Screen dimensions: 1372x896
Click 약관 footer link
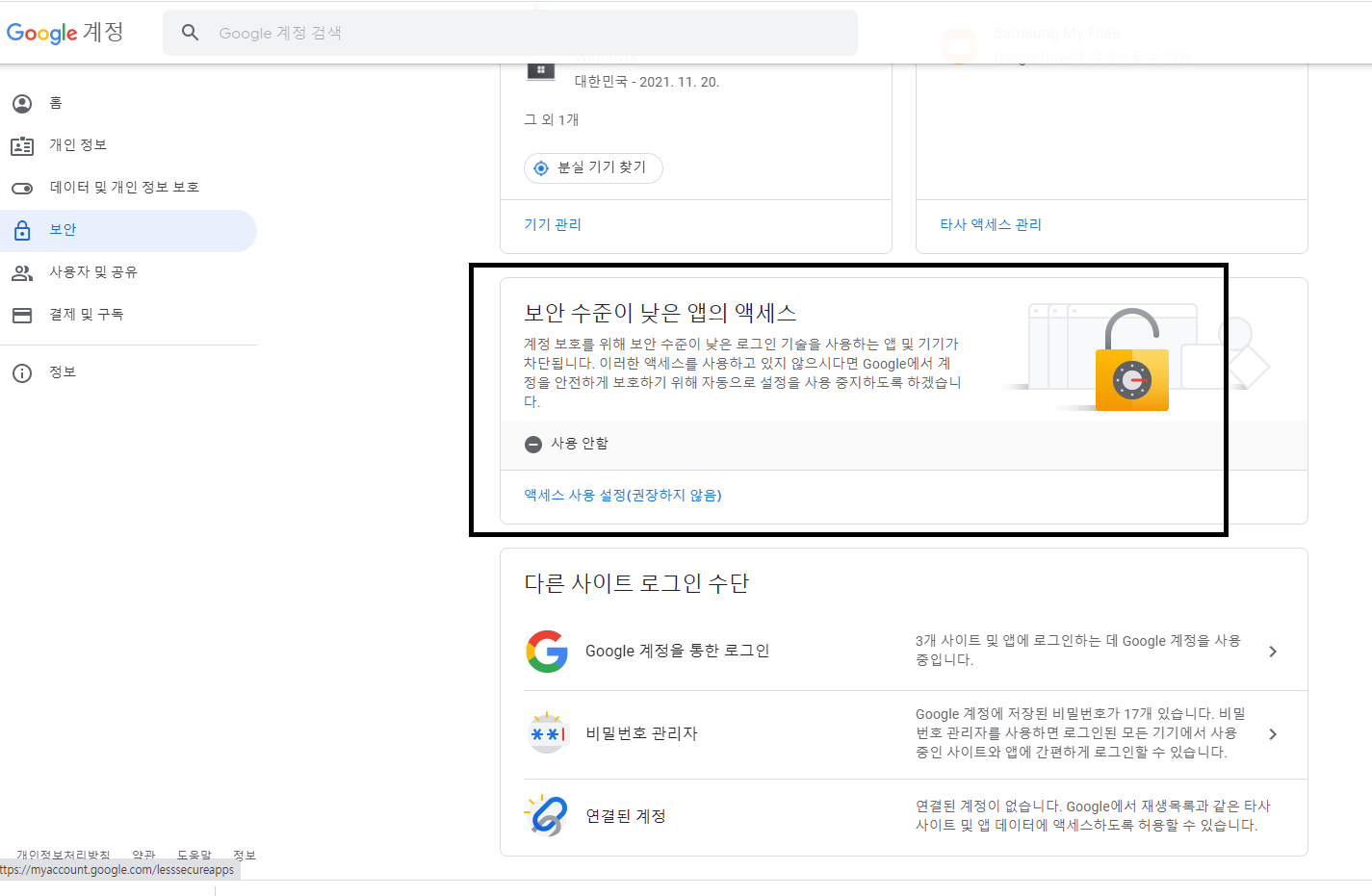(x=143, y=855)
